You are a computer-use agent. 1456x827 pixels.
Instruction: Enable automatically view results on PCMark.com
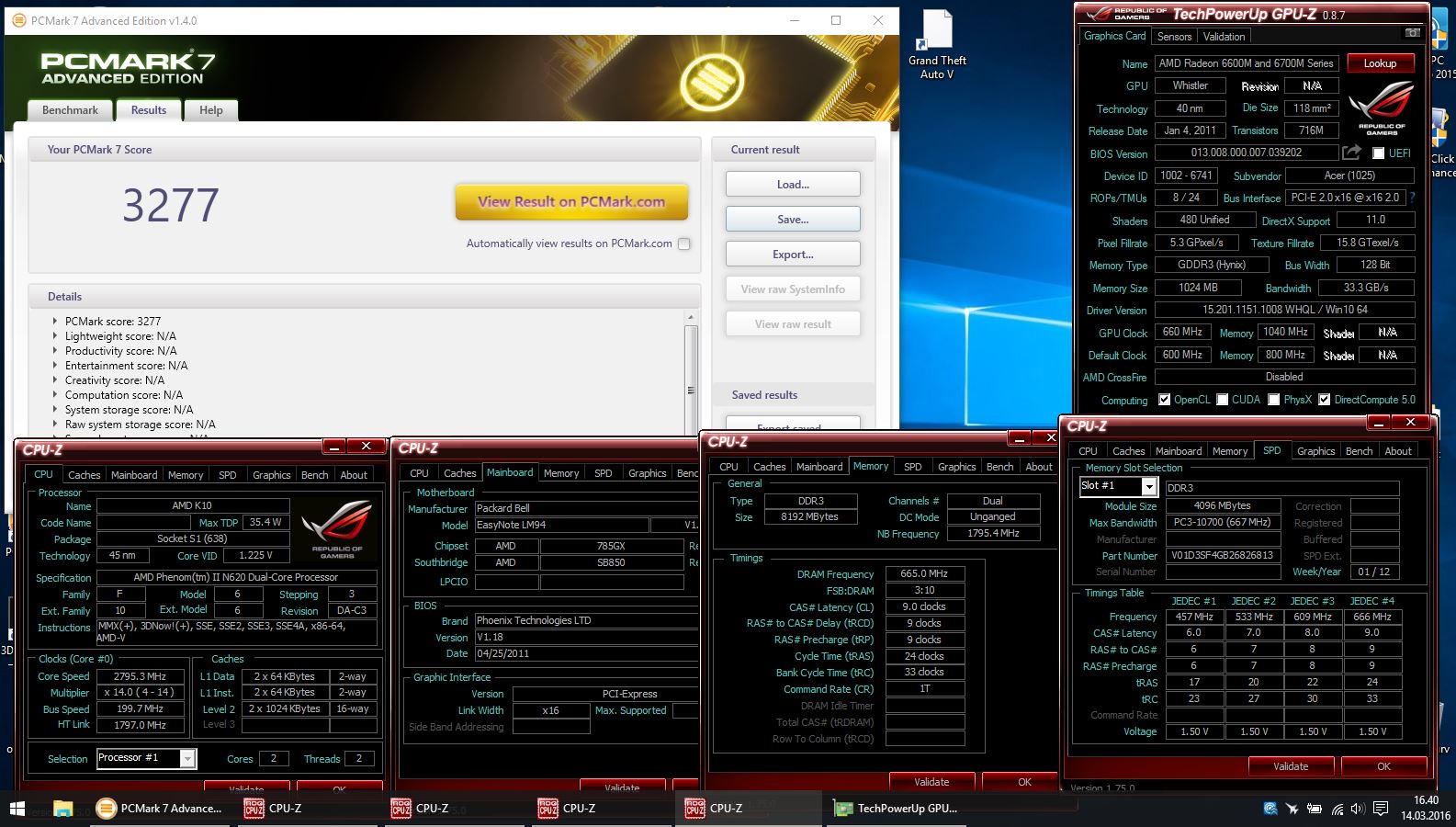pyautogui.click(x=683, y=244)
